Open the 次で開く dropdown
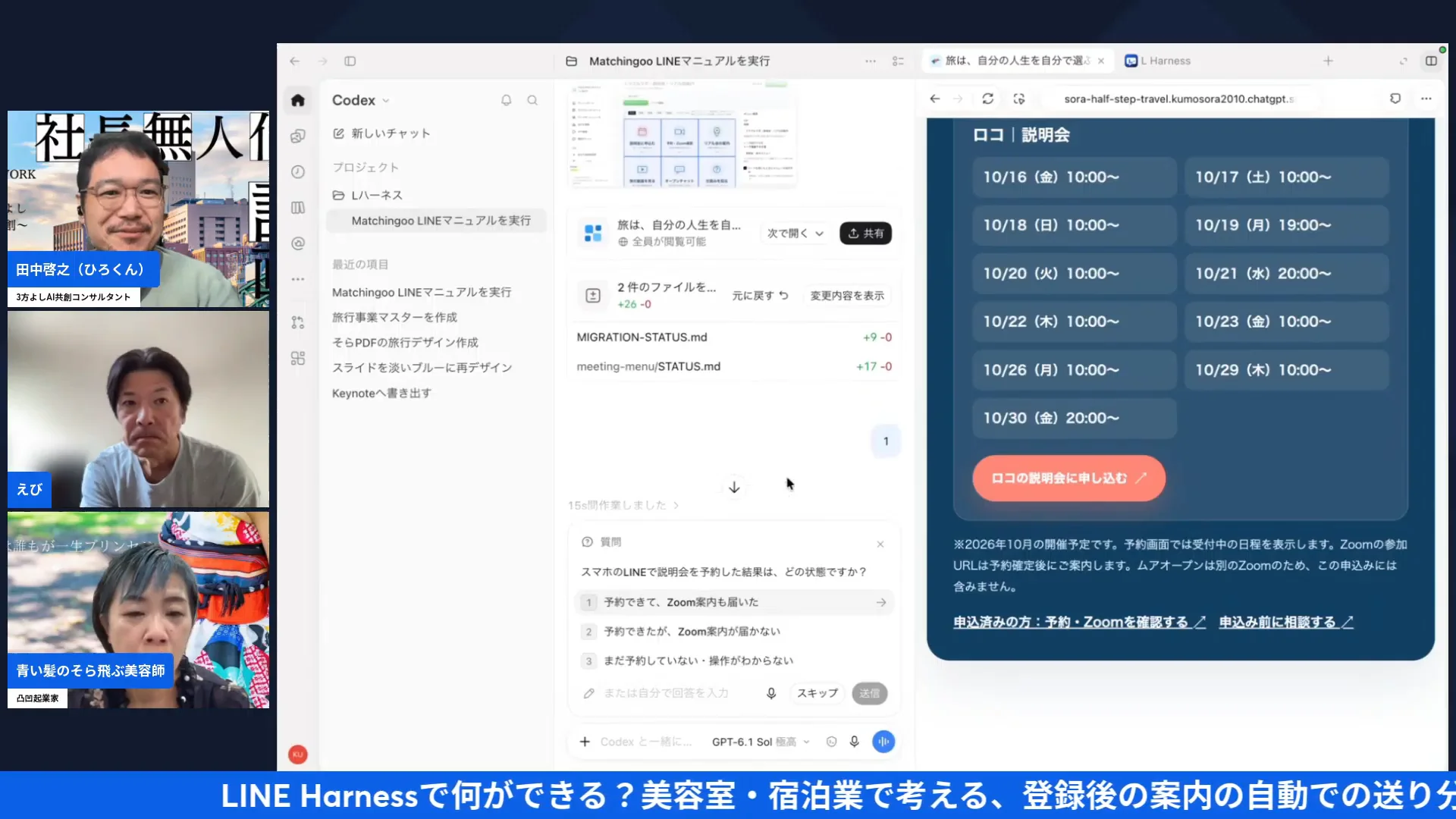The image size is (1456, 819). (x=795, y=234)
